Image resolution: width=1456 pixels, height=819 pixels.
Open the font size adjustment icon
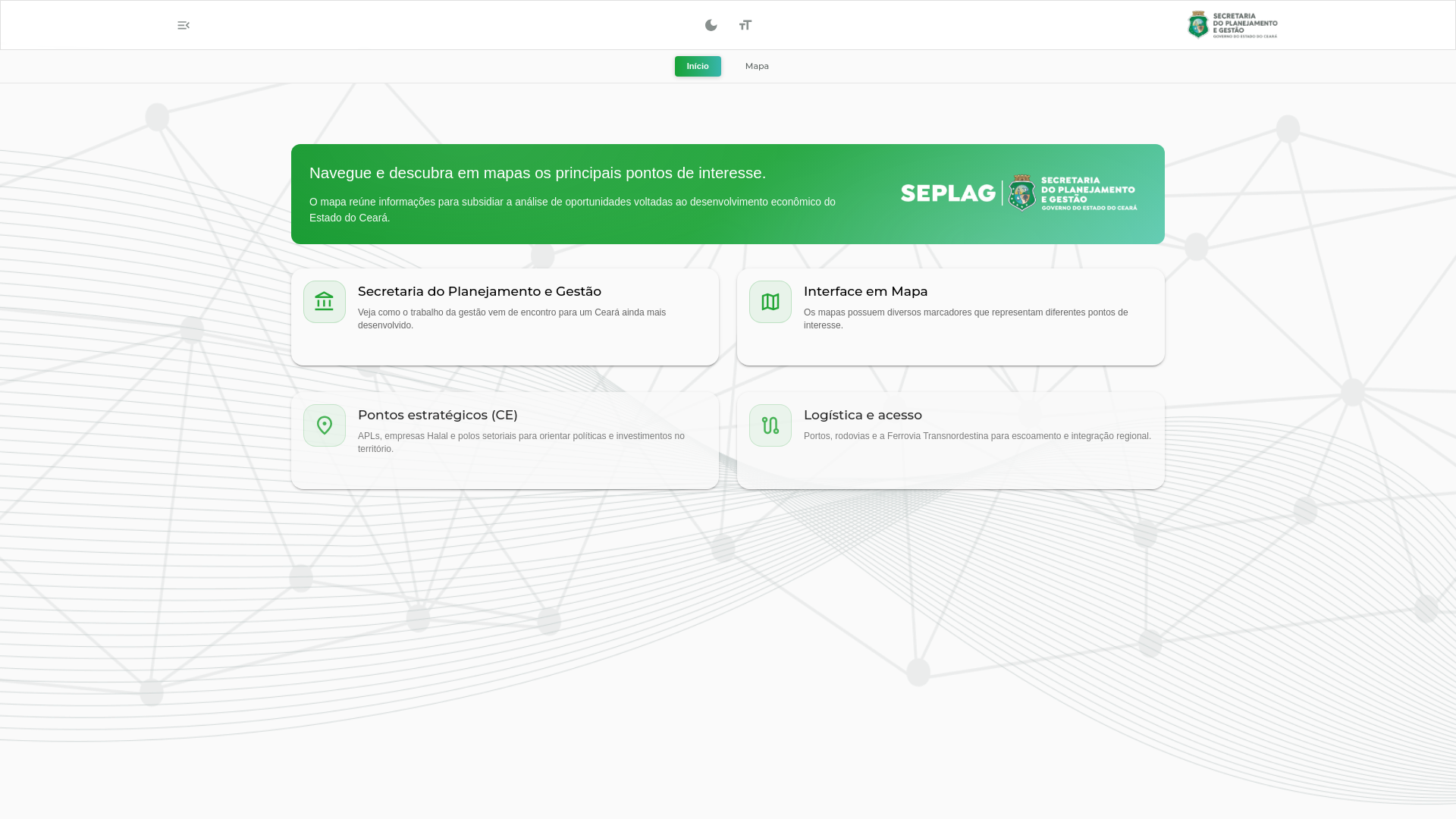[x=745, y=25]
